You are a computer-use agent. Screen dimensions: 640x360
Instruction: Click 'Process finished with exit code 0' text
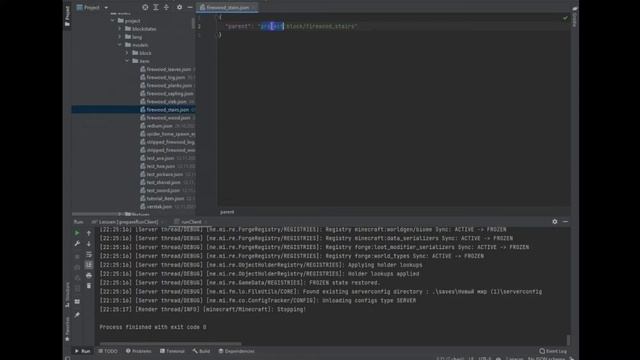153,327
